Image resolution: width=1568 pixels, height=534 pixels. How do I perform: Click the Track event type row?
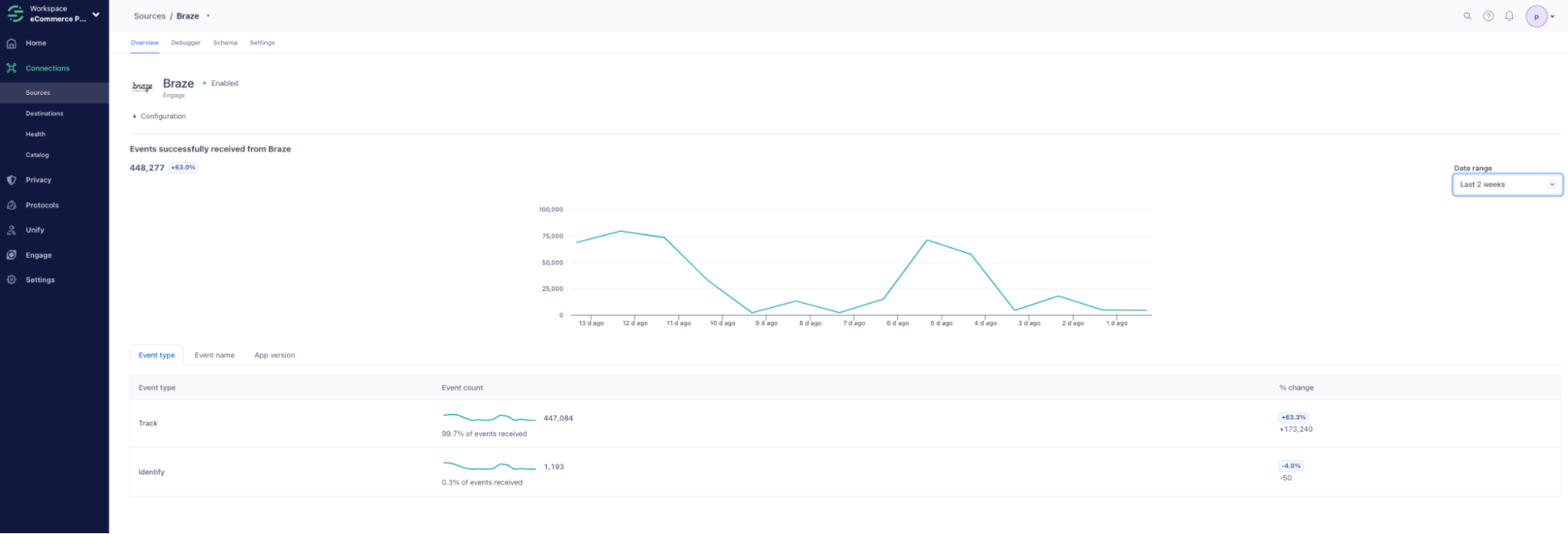[x=845, y=423]
